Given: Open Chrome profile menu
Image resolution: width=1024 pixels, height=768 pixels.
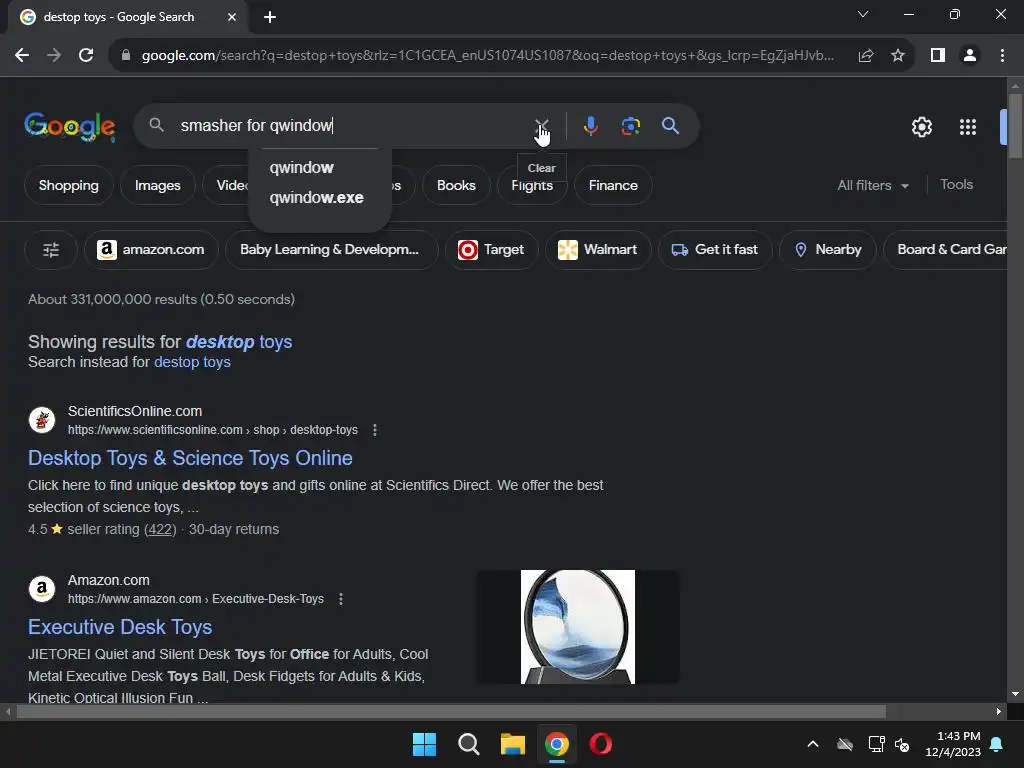Looking at the screenshot, I should point(970,56).
